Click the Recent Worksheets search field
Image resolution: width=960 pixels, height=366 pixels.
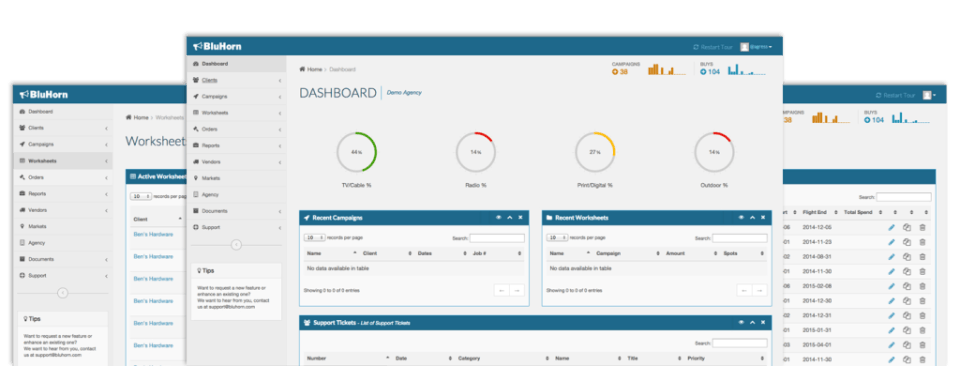point(740,238)
